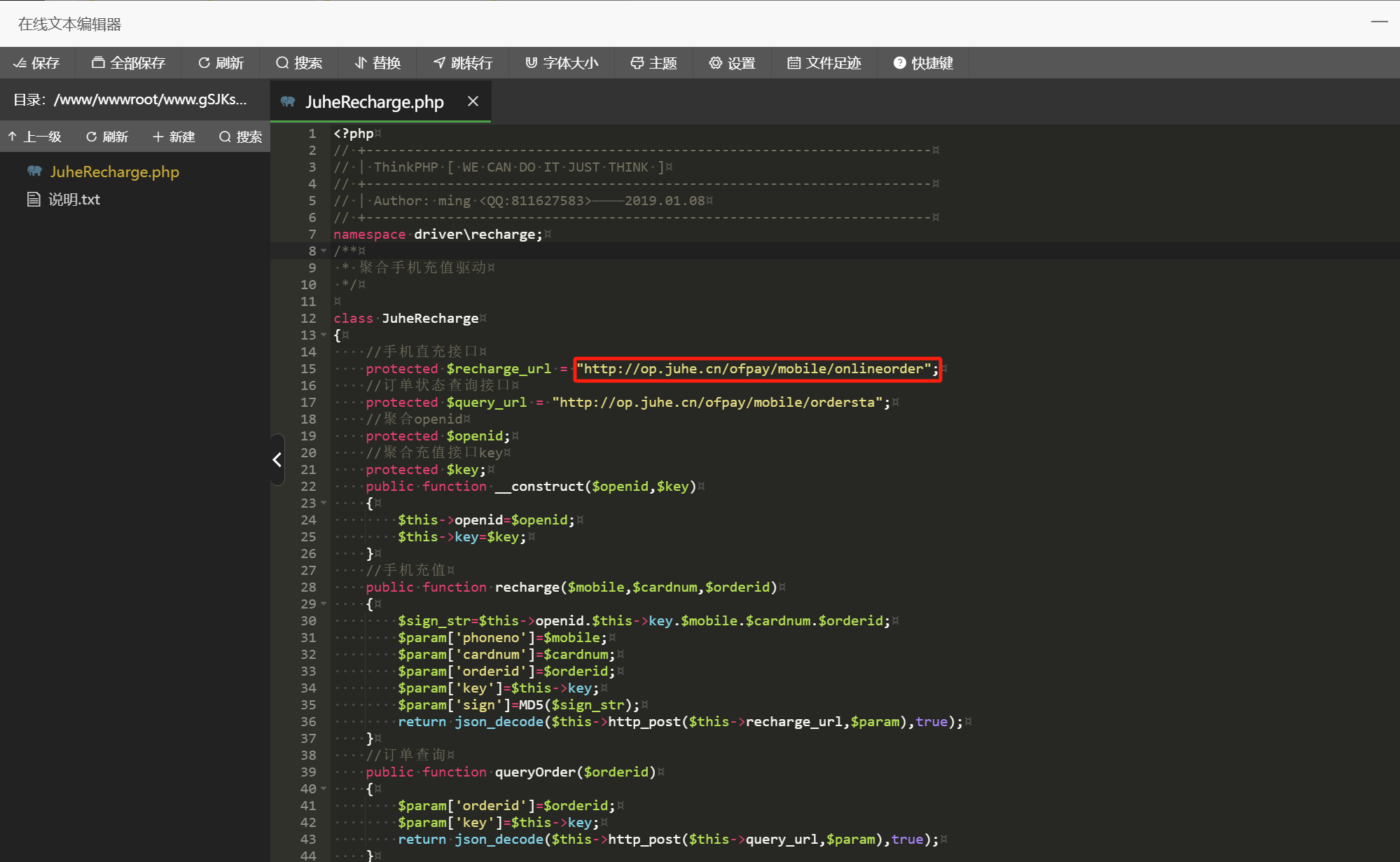
Task: Click 'protected $key;' on line 21
Action: [x=426, y=469]
